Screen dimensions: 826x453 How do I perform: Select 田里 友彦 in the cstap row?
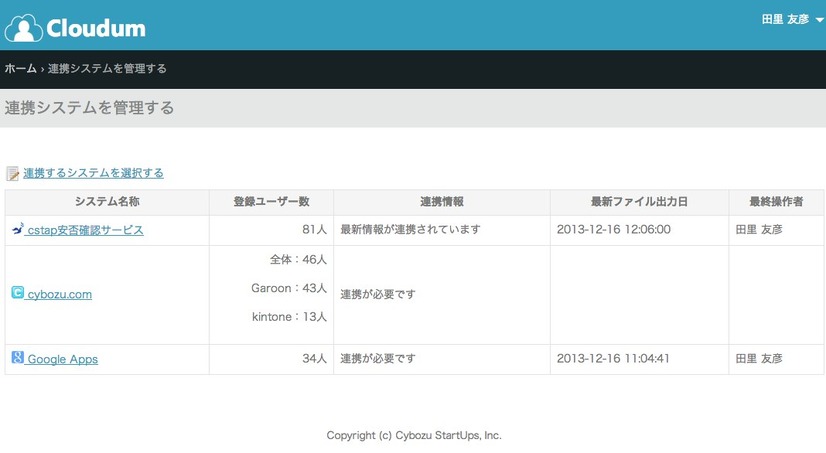click(759, 230)
